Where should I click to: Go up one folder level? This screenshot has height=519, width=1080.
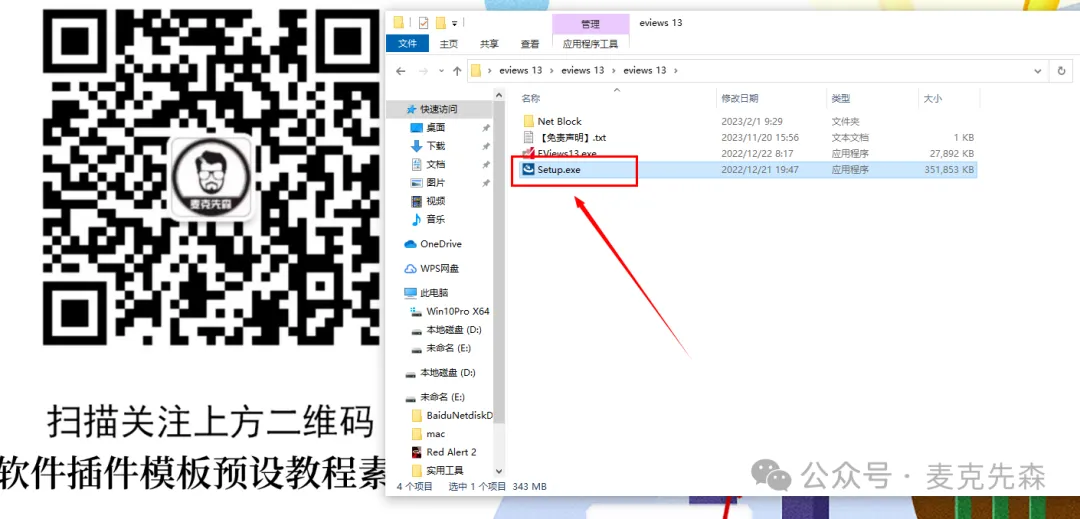click(x=457, y=71)
